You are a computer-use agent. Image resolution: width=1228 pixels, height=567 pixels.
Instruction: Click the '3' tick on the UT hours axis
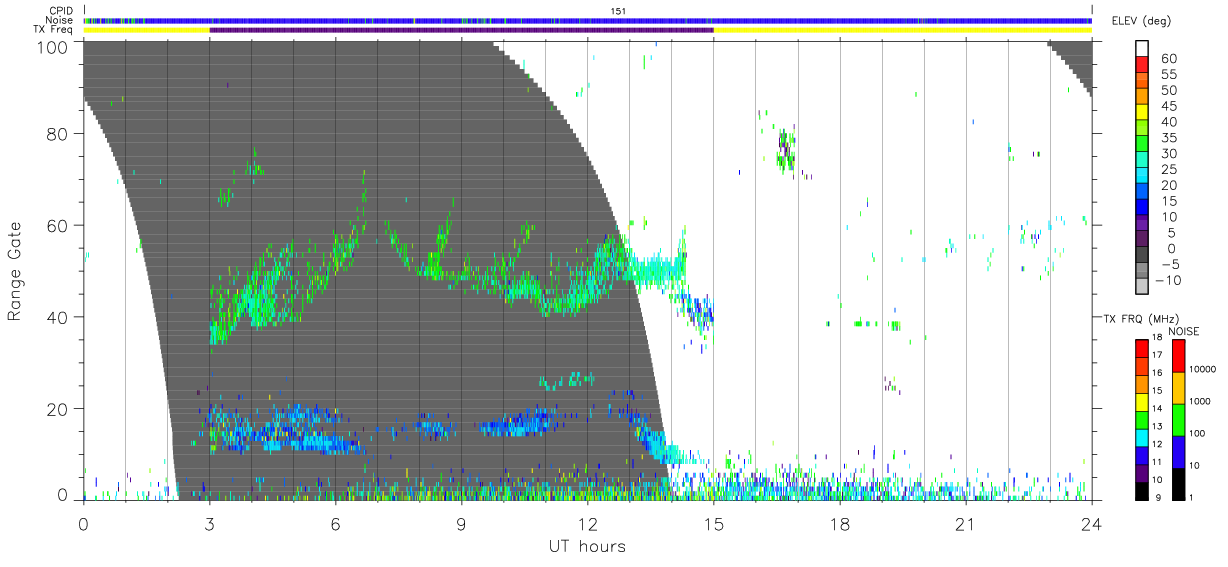[210, 523]
